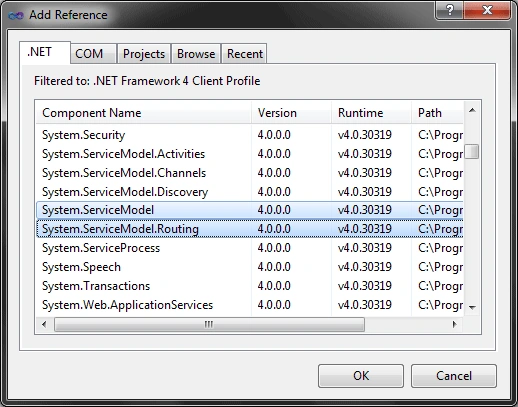
Task: Open the Projects tab
Action: click(x=144, y=54)
